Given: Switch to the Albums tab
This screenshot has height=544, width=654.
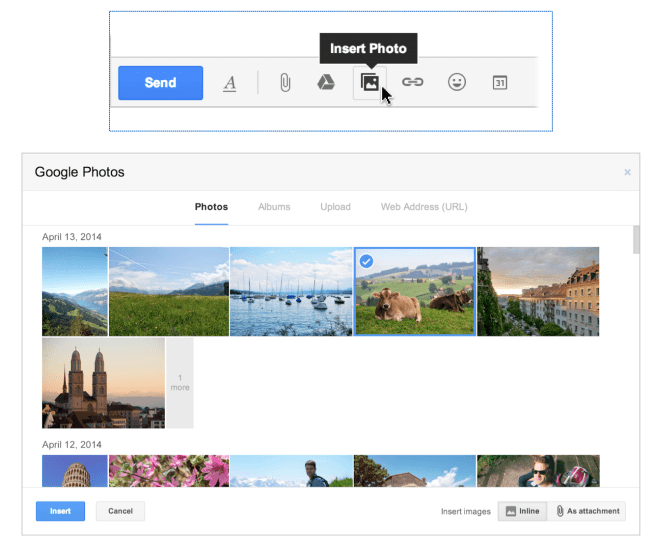Looking at the screenshot, I should (x=274, y=207).
